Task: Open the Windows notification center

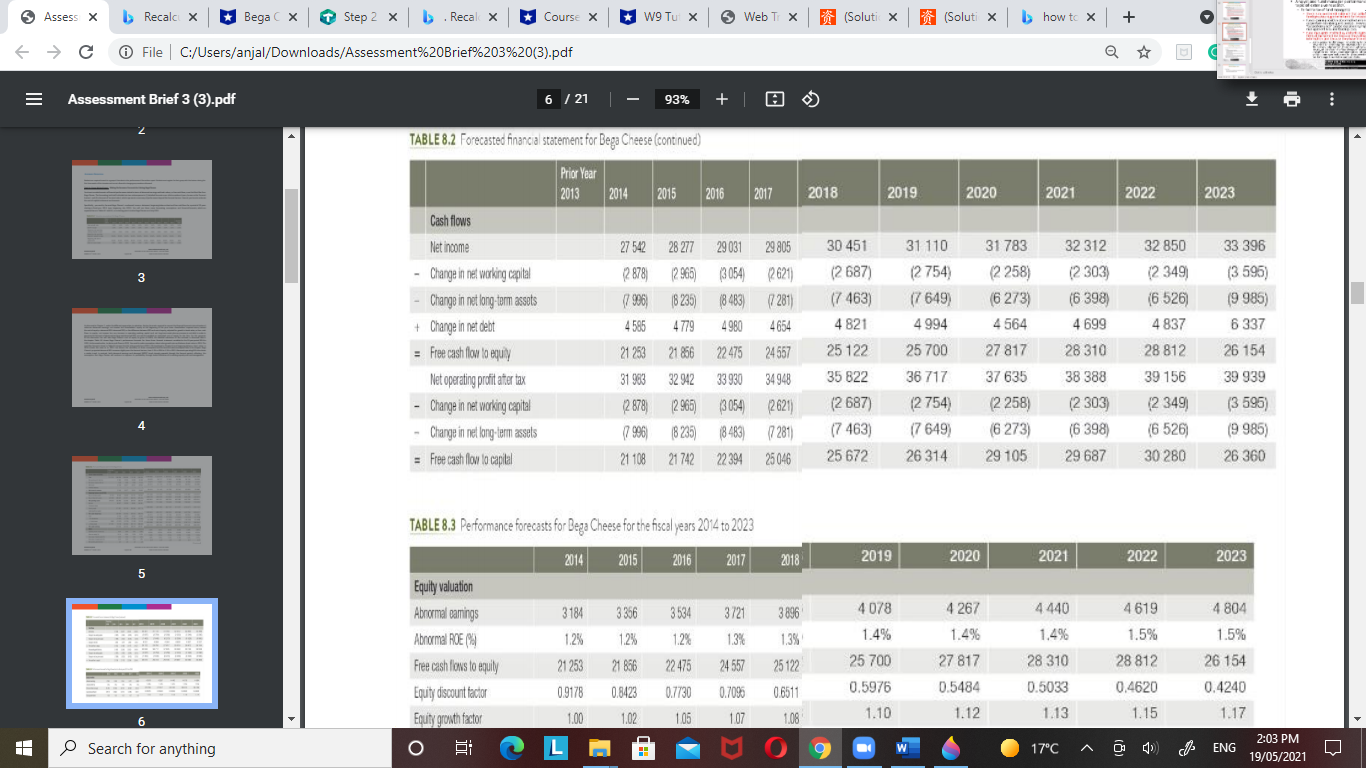Action: [1332, 748]
